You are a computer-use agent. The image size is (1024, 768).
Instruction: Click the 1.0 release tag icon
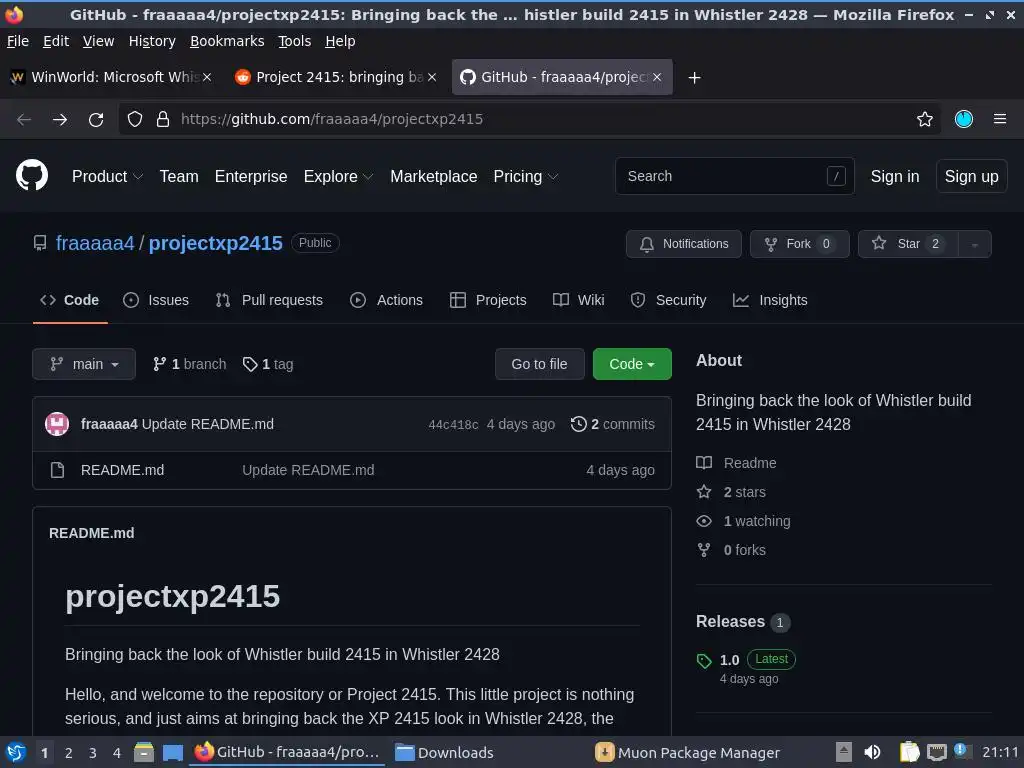point(704,661)
